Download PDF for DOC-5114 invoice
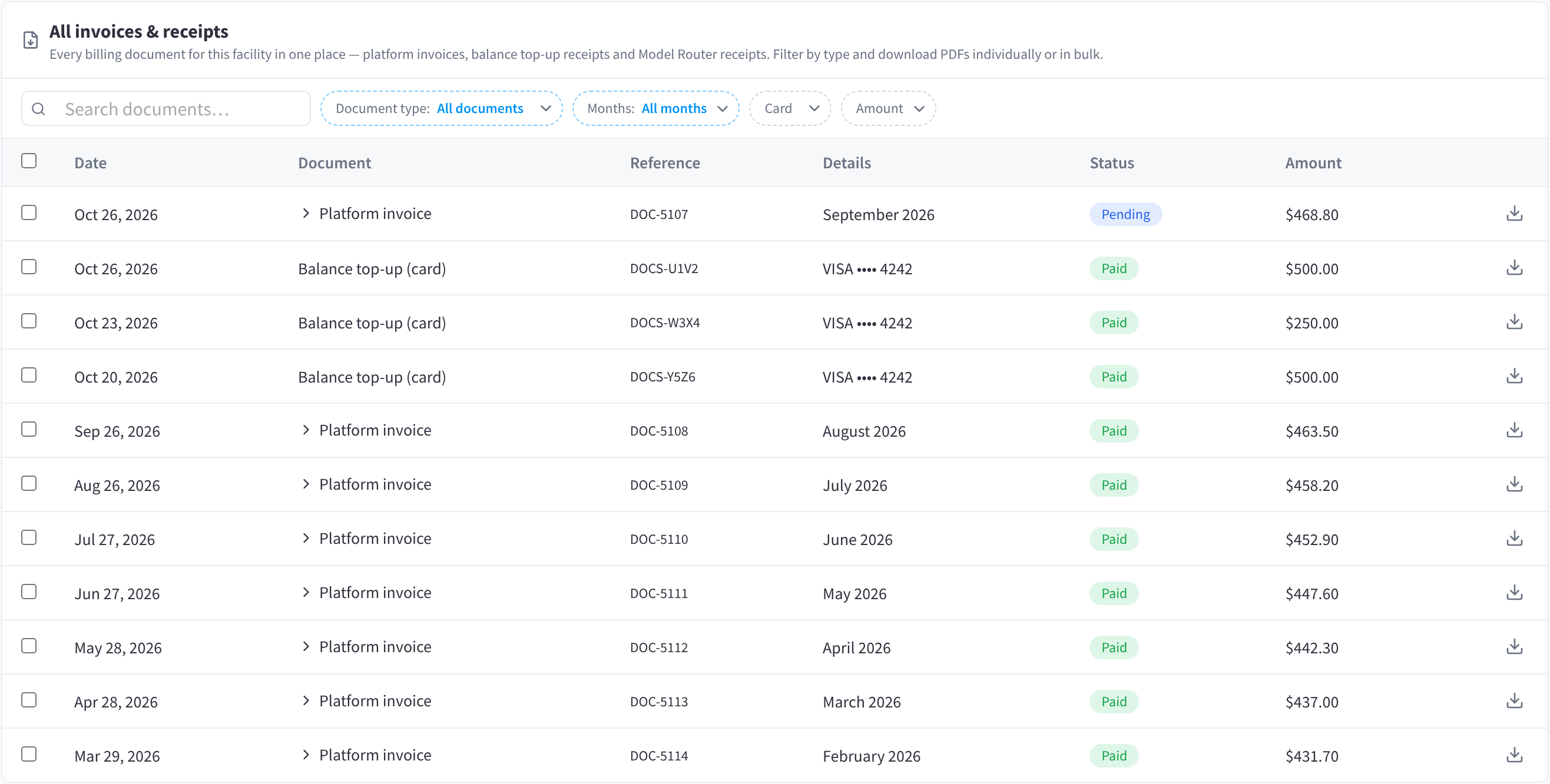Image resolution: width=1550 pixels, height=784 pixels. [1514, 755]
